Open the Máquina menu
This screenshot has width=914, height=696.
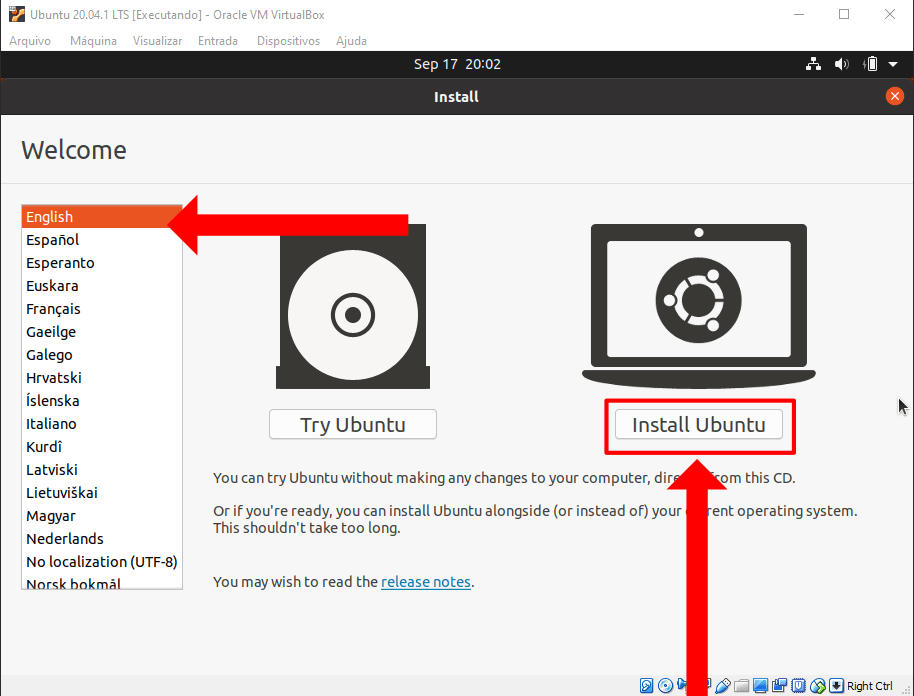click(x=93, y=41)
